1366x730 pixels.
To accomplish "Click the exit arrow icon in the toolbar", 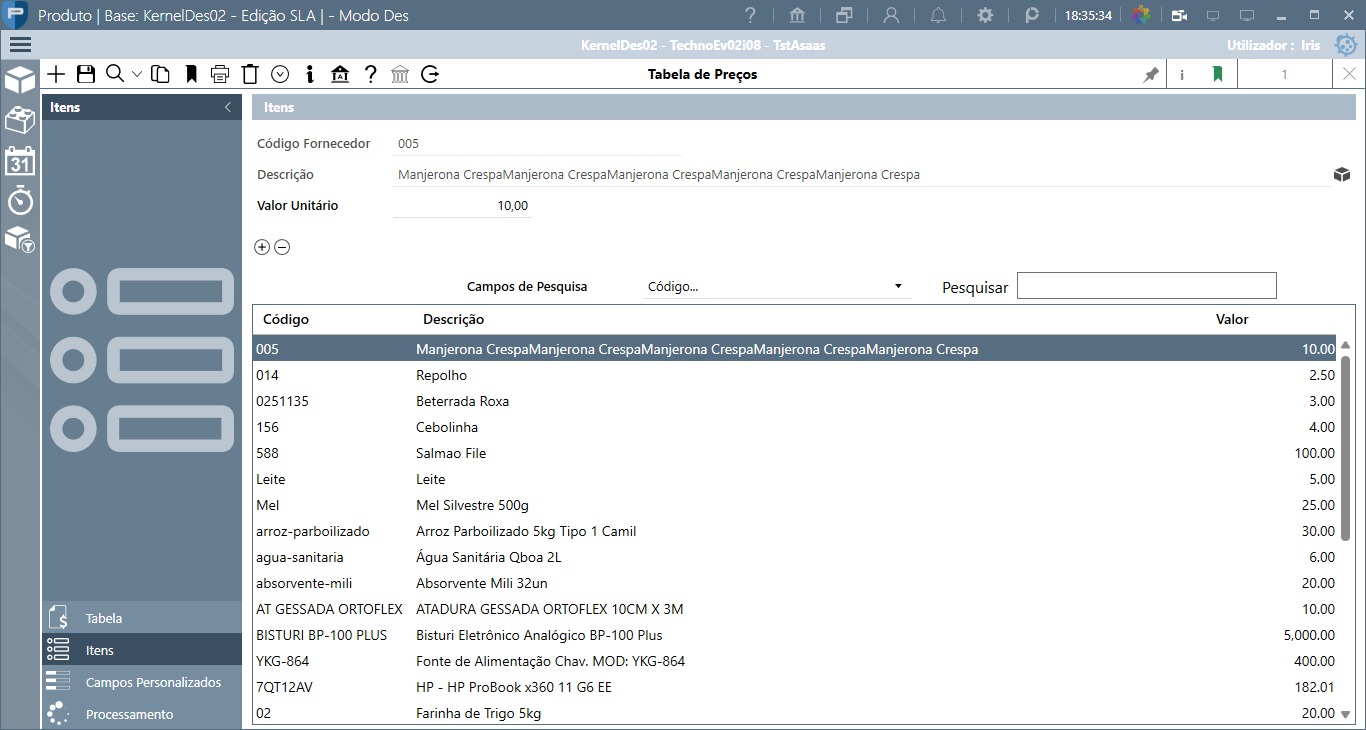I will click(x=430, y=74).
